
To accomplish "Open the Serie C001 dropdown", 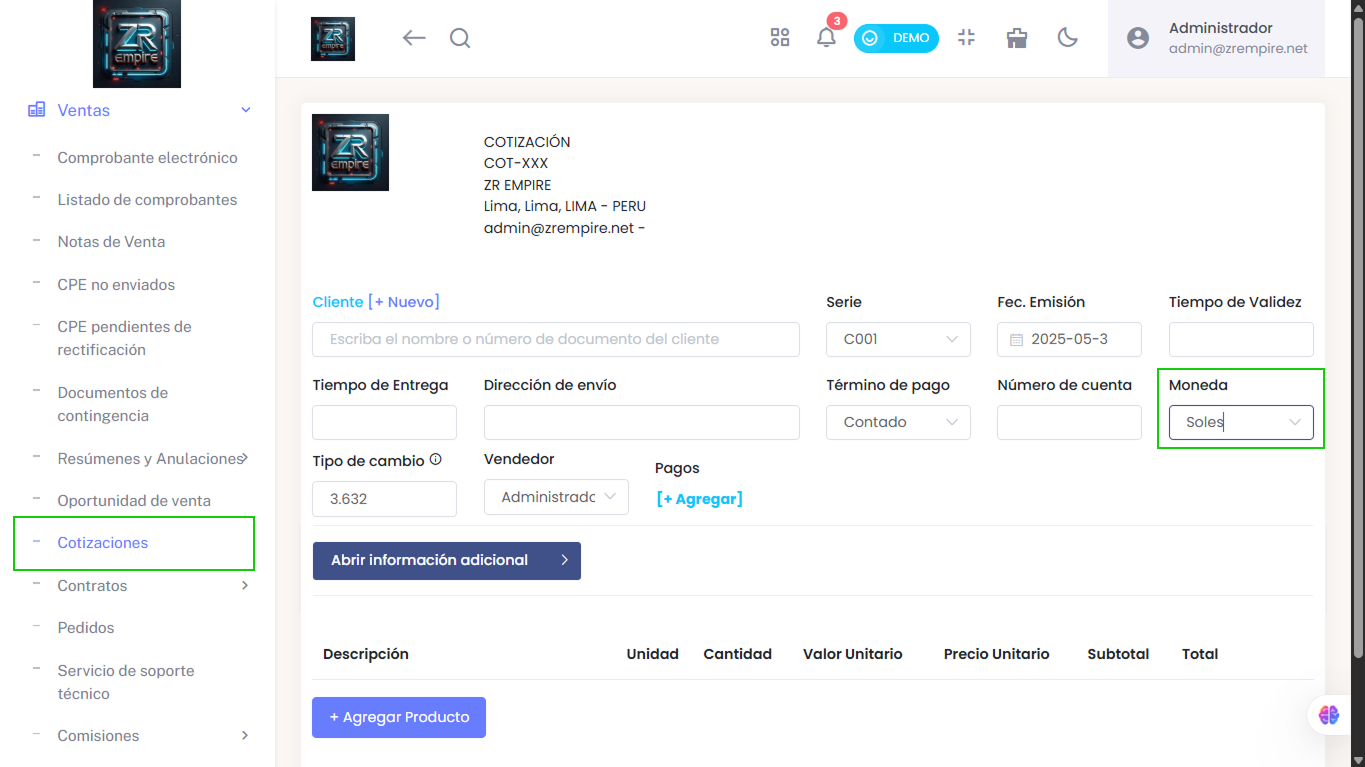I will point(898,339).
